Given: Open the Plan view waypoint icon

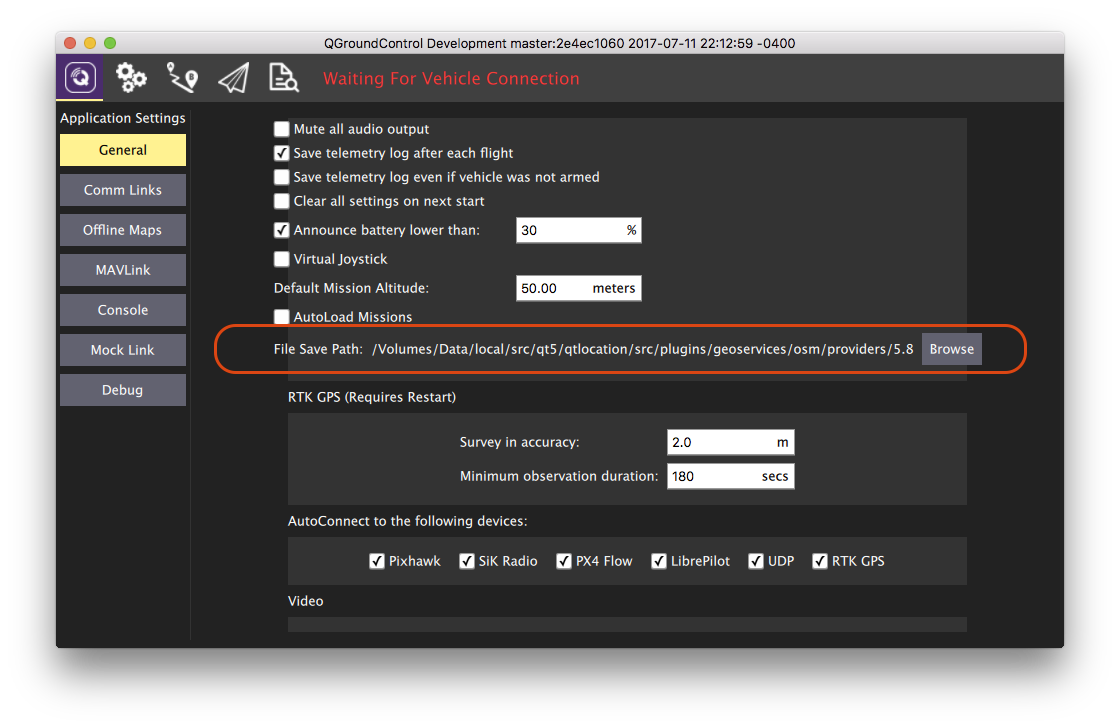Looking at the screenshot, I should [x=182, y=77].
